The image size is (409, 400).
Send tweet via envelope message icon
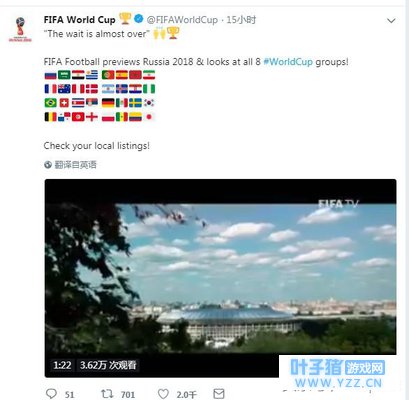point(219,394)
